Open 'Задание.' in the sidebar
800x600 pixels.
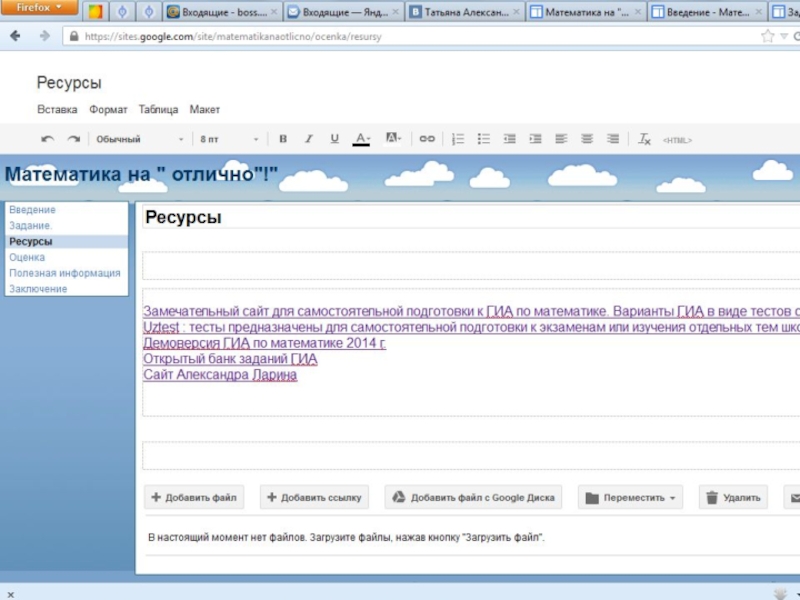point(31,226)
